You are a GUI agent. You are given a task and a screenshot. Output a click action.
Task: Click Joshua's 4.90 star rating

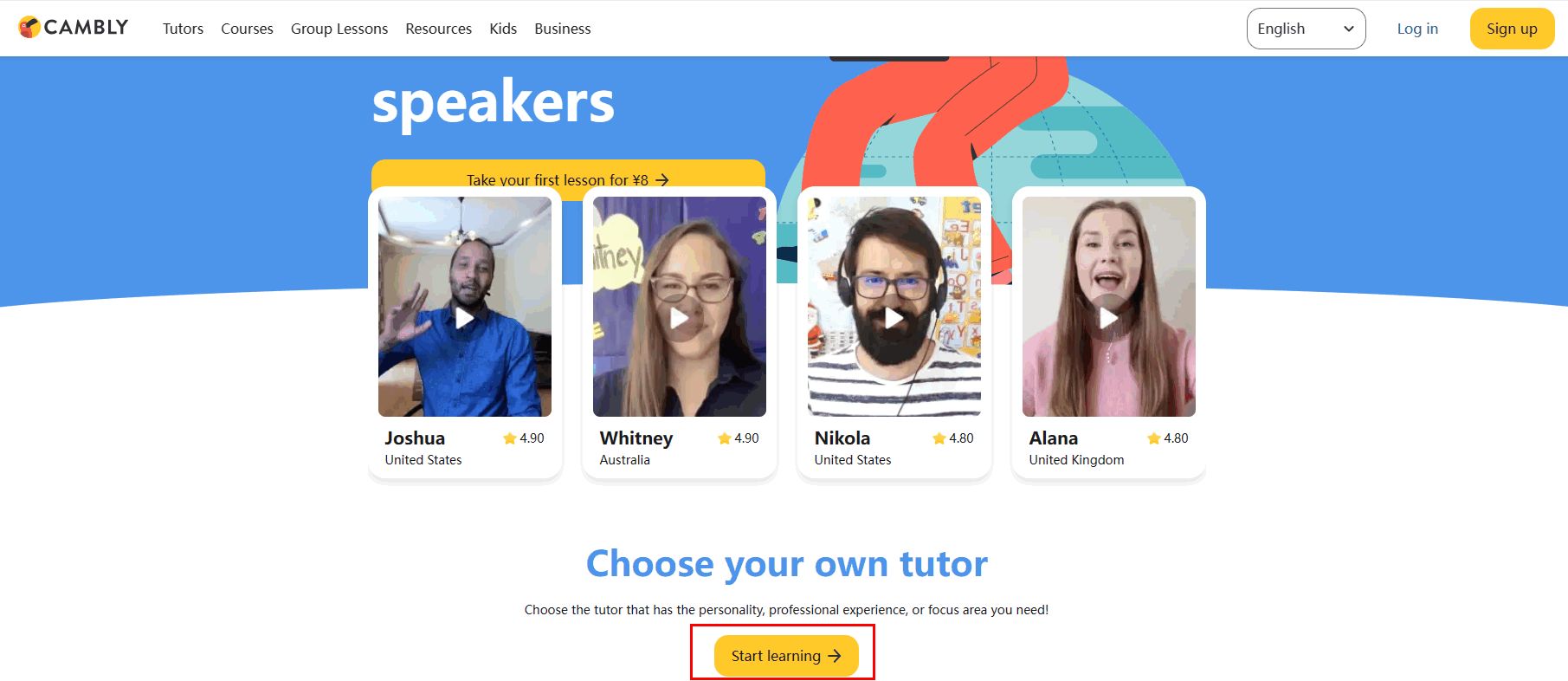pyautogui.click(x=524, y=438)
